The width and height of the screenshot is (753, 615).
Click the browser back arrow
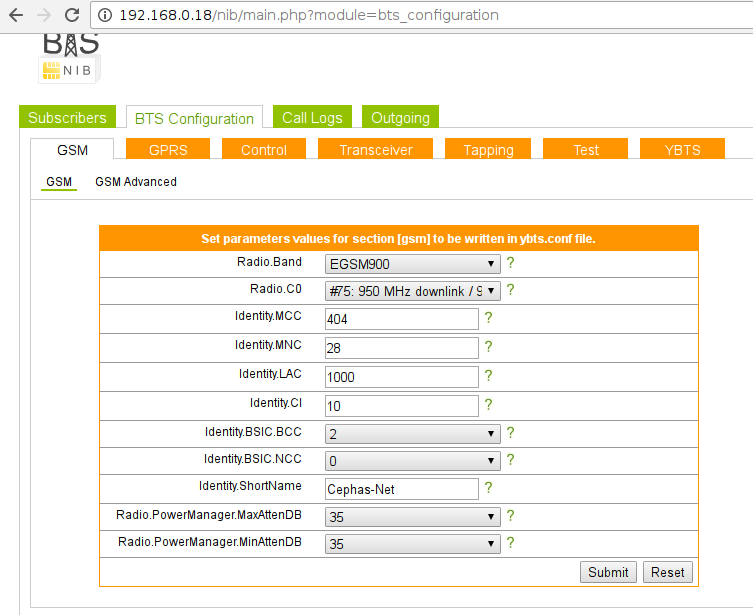coord(16,15)
